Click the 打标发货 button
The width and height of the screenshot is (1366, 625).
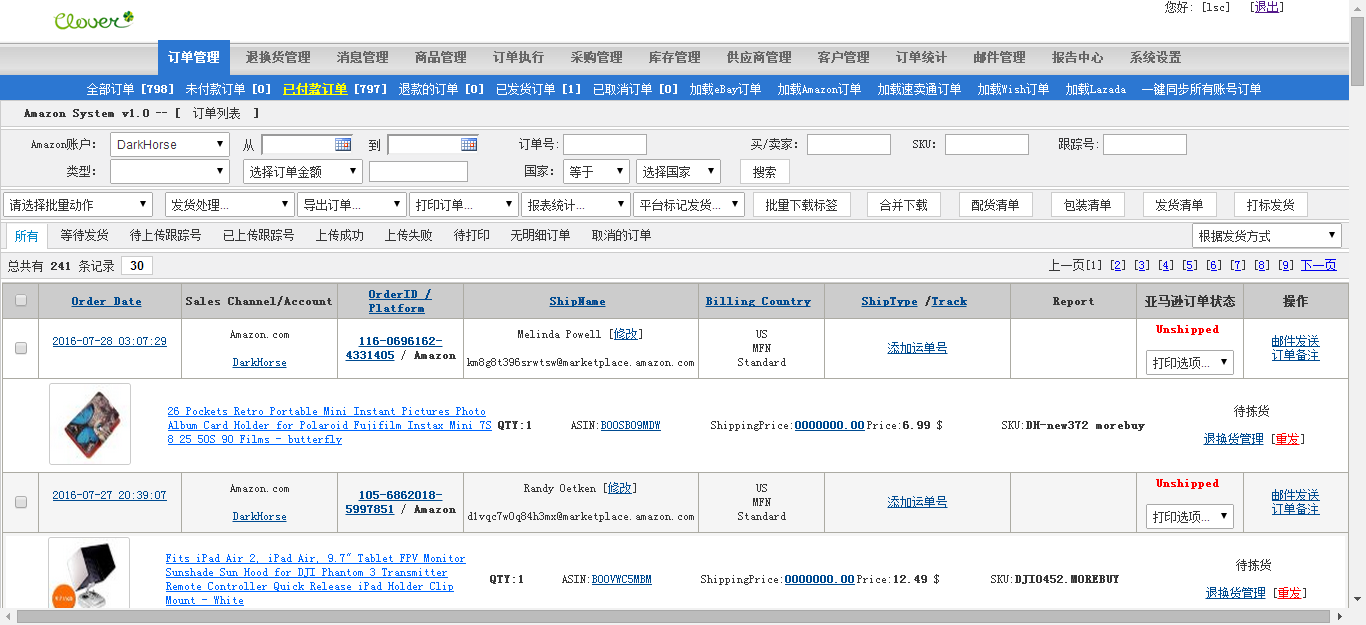[x=1271, y=205]
